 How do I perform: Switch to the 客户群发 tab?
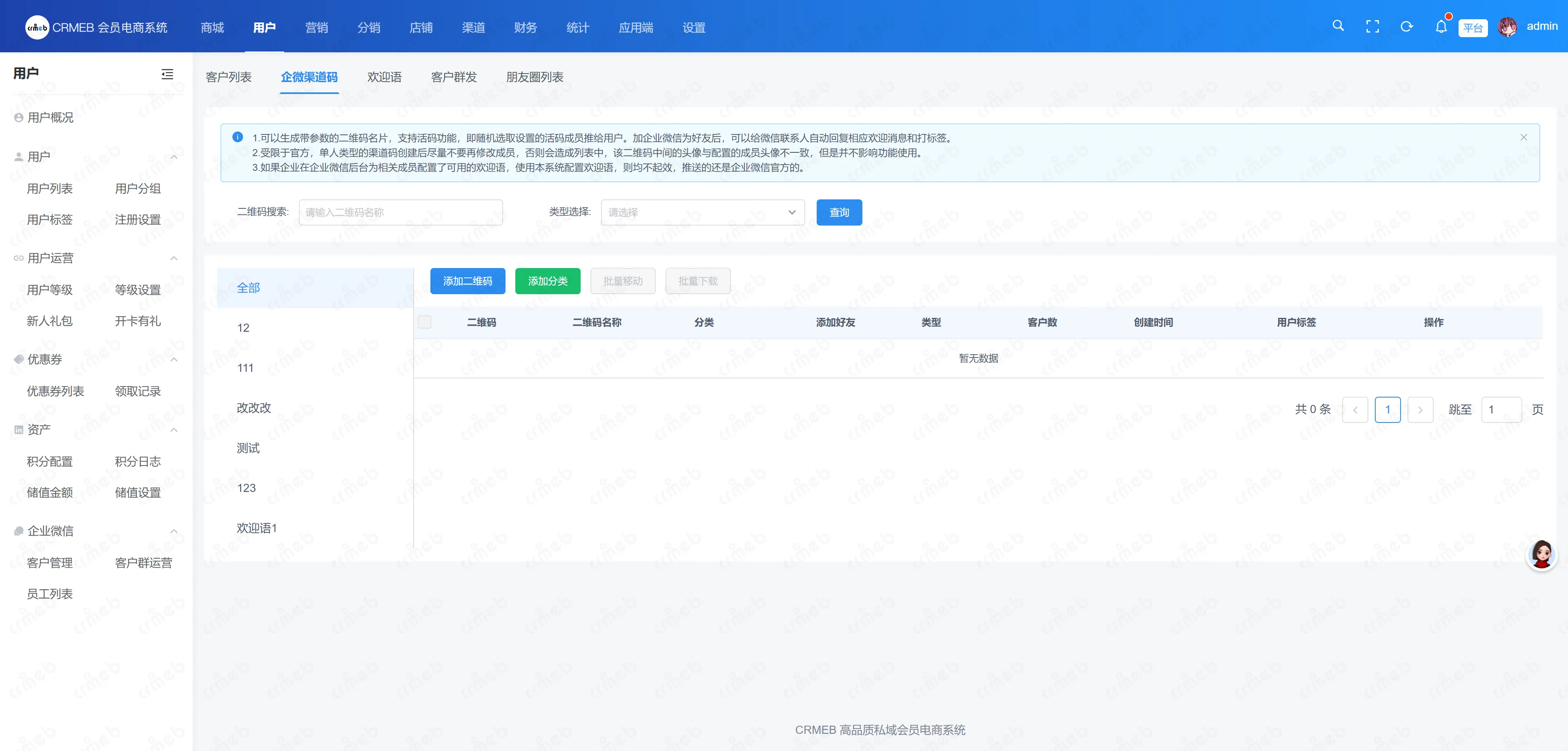click(454, 77)
